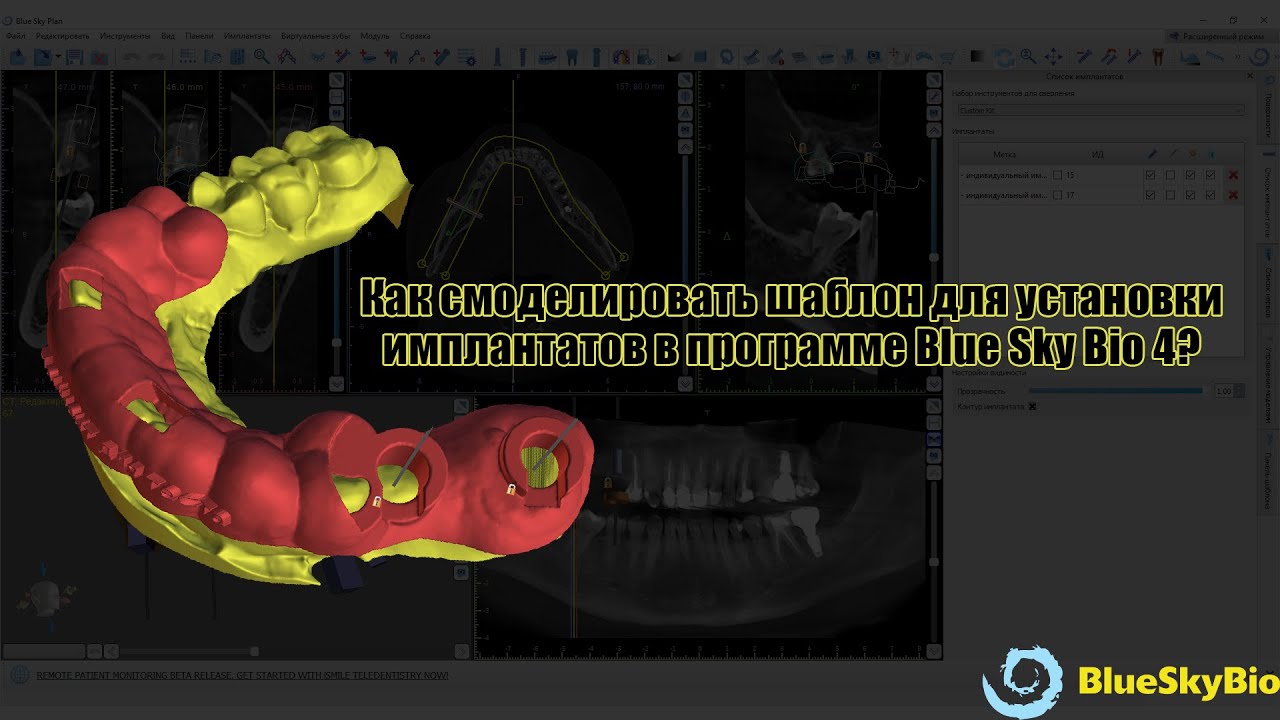
Task: Click the open project toolbar icon
Action: (16, 57)
